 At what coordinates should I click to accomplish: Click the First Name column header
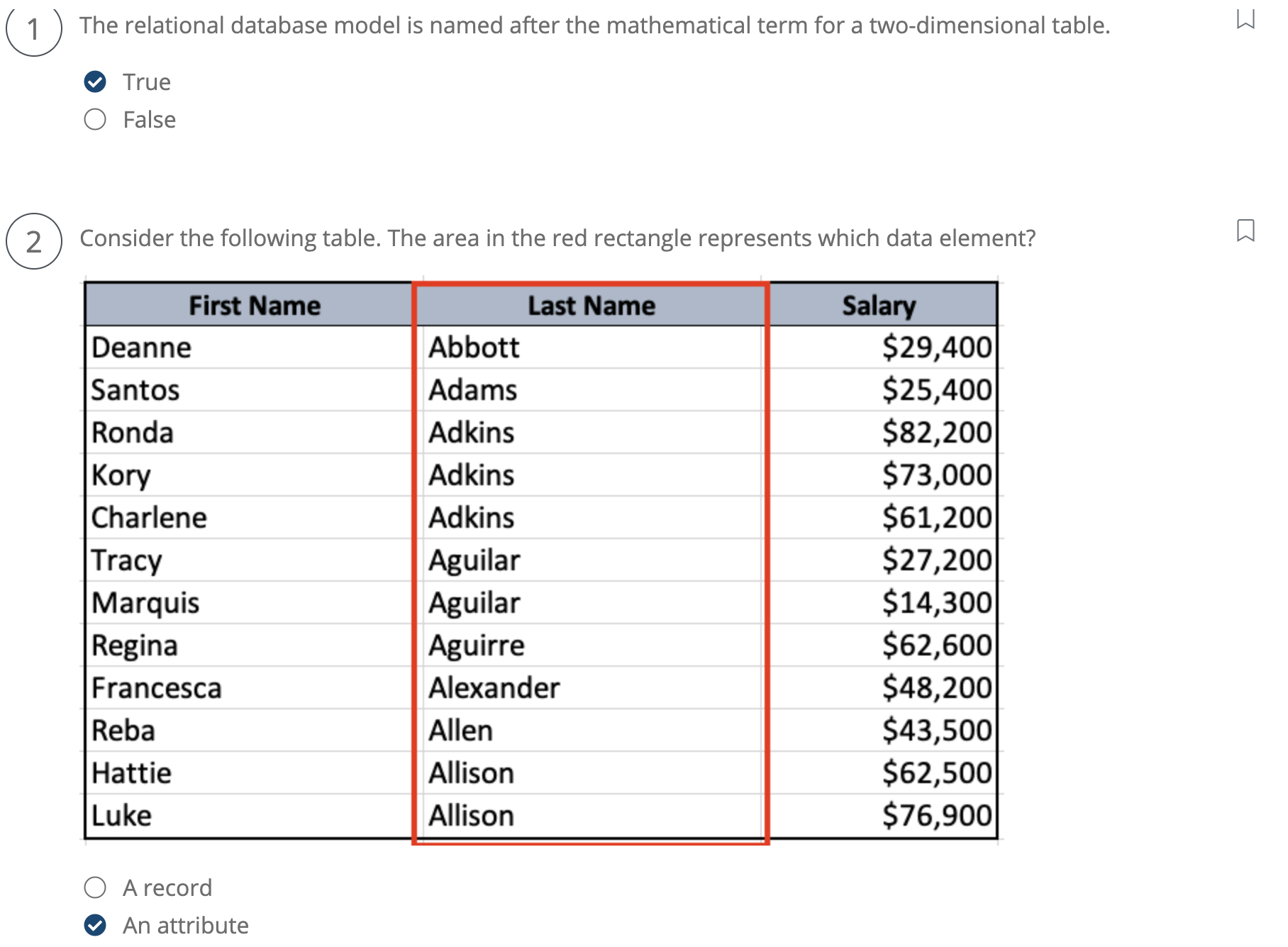(253, 305)
